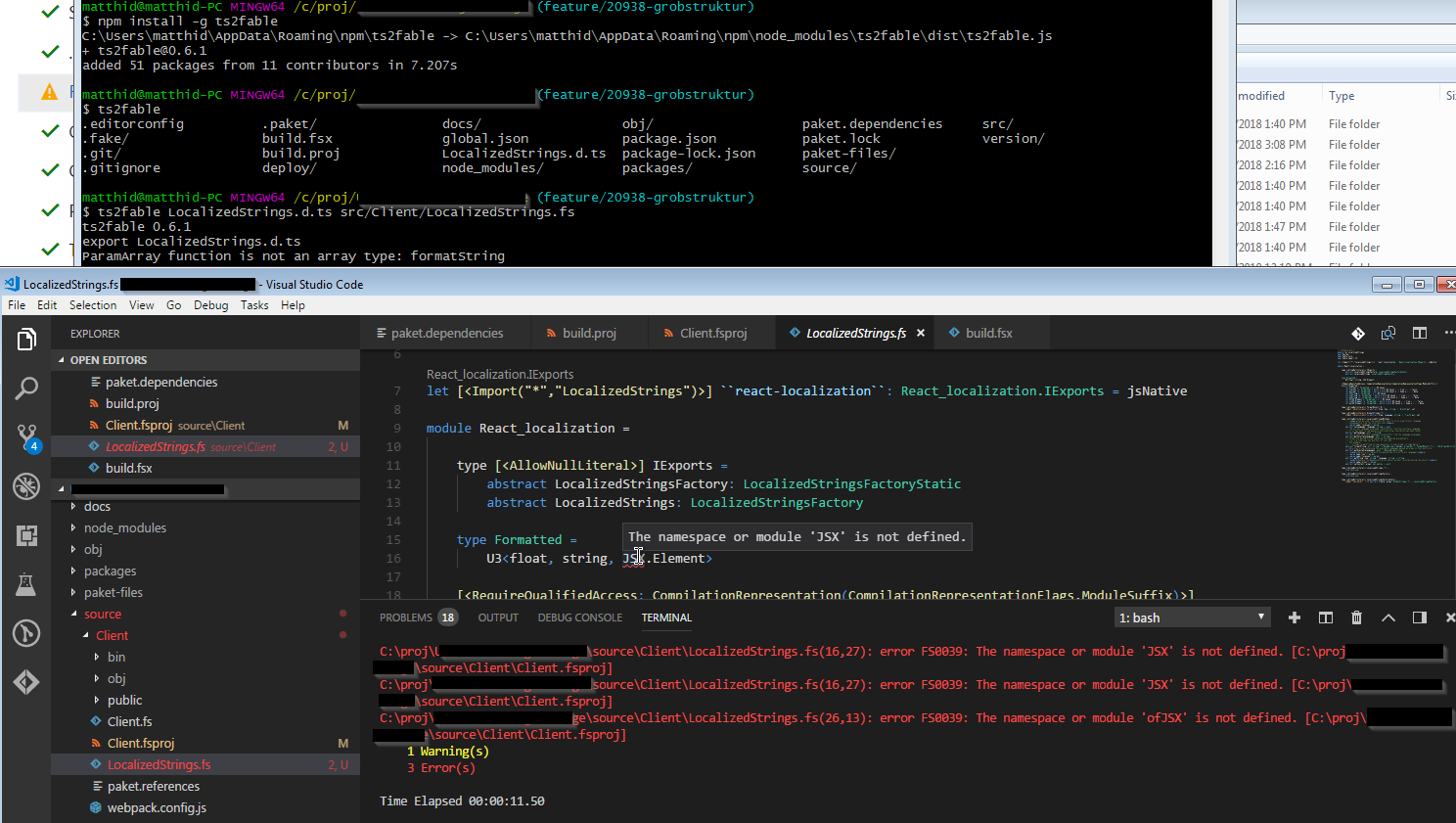Image resolution: width=1456 pixels, height=823 pixels.
Task: Select the TERMINAL panel tab
Action: tap(666, 617)
